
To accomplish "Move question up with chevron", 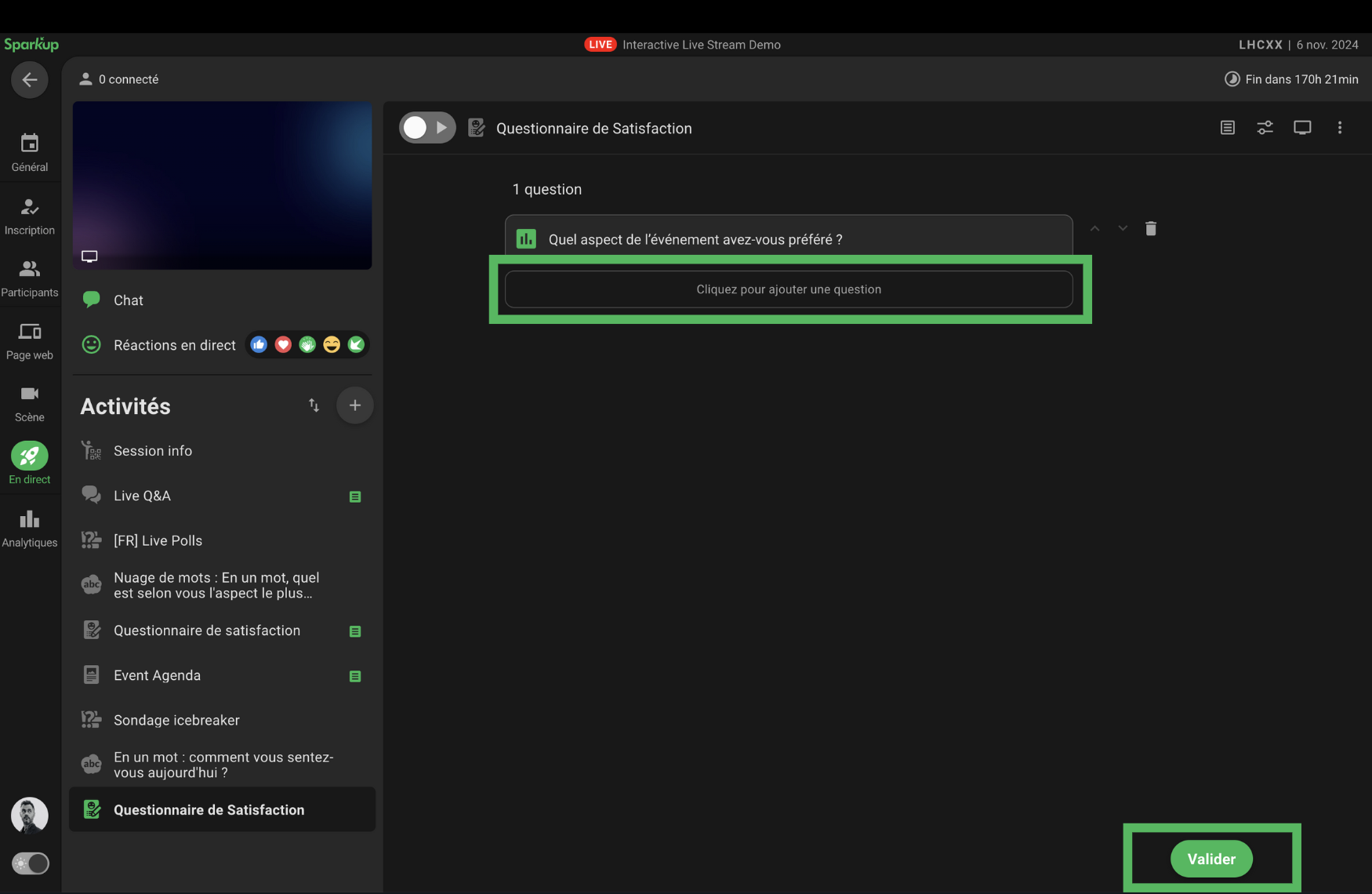I will [1094, 229].
